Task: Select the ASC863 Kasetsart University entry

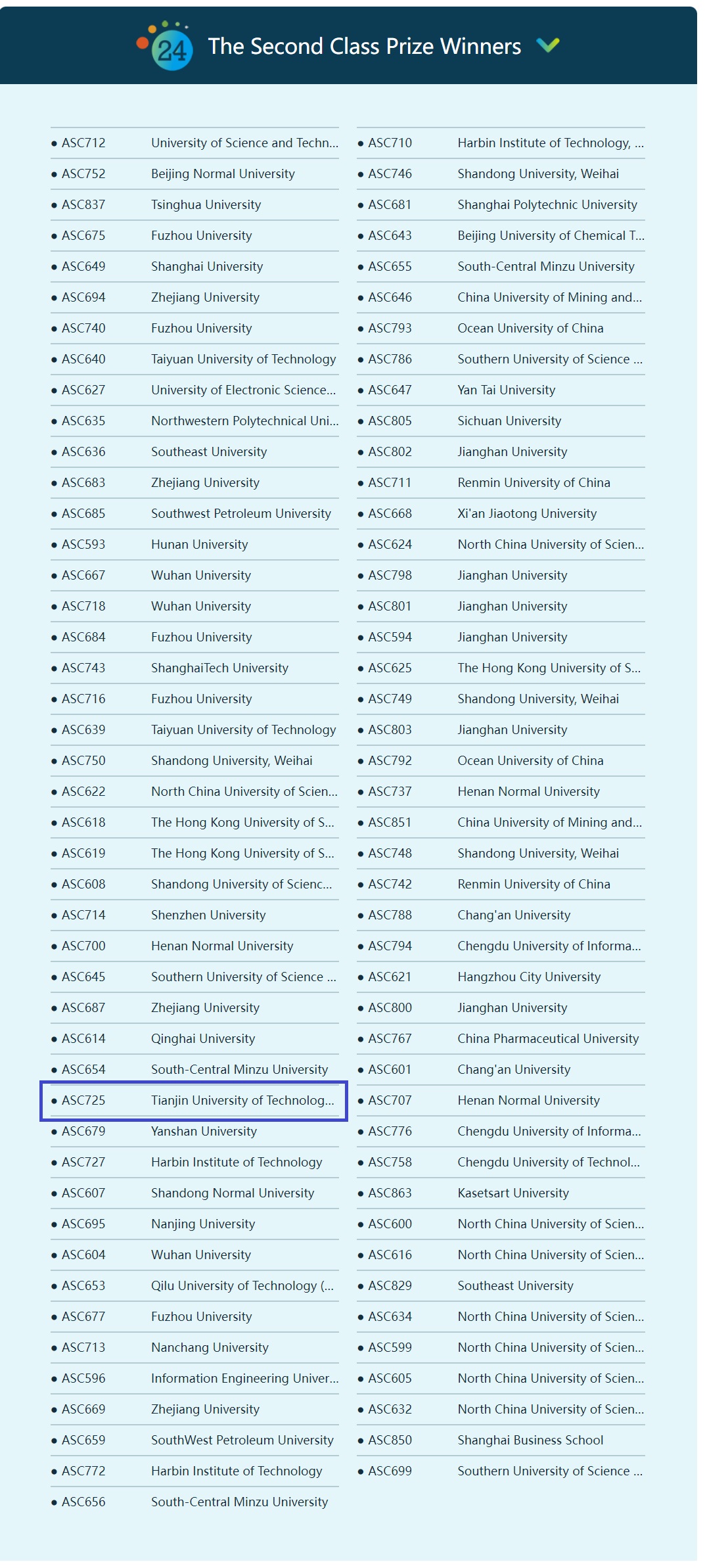Action: [501, 1193]
